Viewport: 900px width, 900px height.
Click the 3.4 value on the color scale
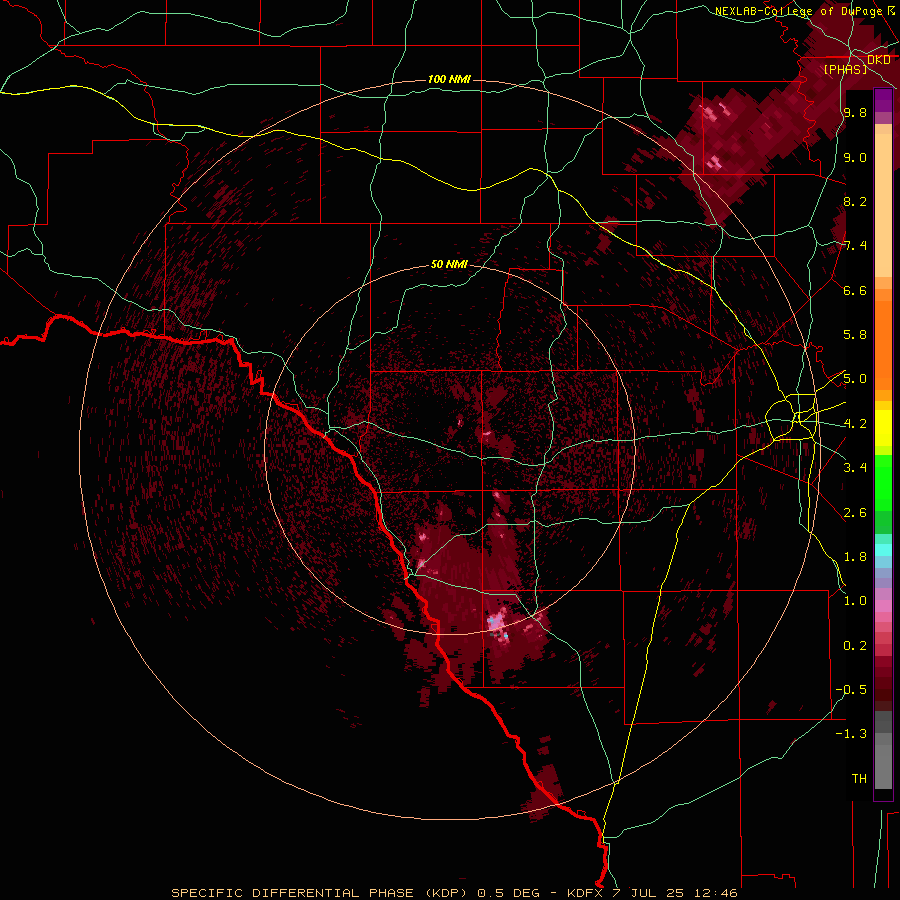coord(855,468)
